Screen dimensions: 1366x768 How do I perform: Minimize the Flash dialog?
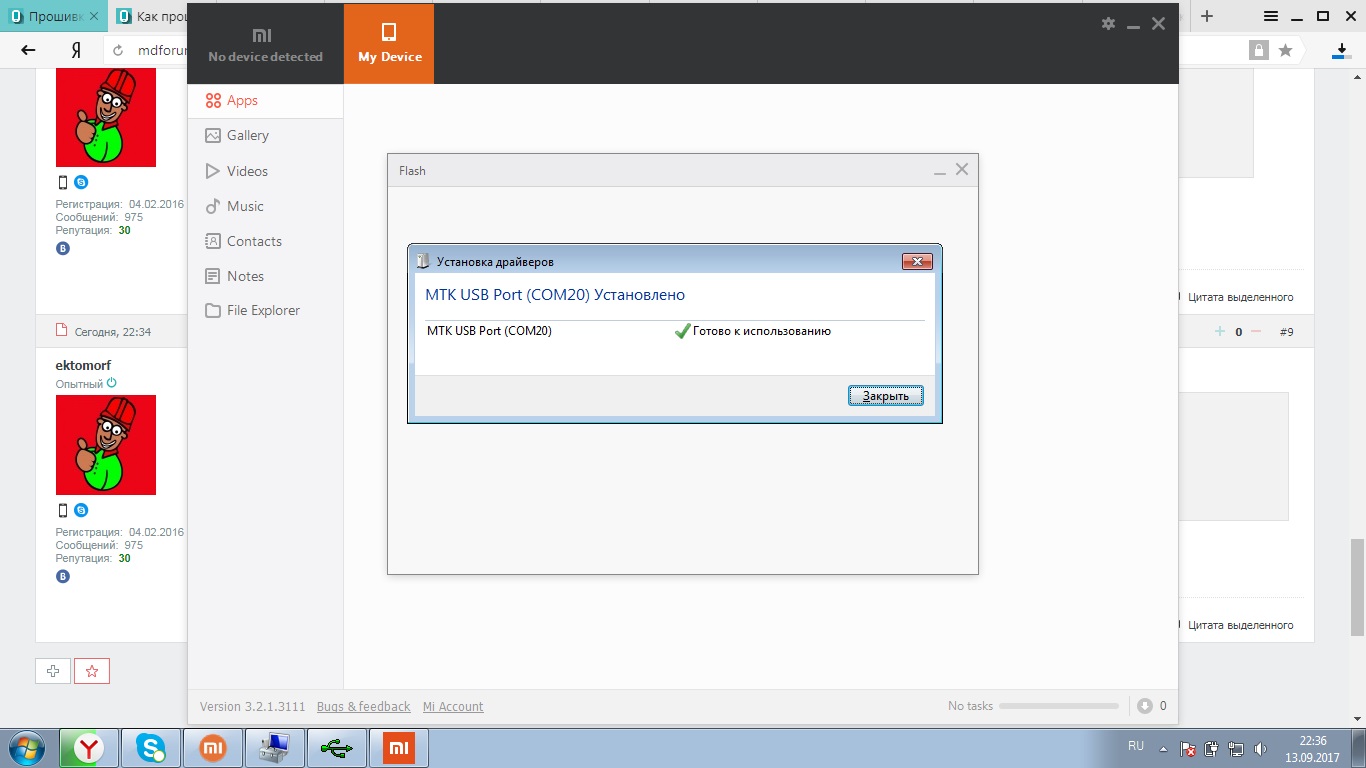[x=940, y=171]
